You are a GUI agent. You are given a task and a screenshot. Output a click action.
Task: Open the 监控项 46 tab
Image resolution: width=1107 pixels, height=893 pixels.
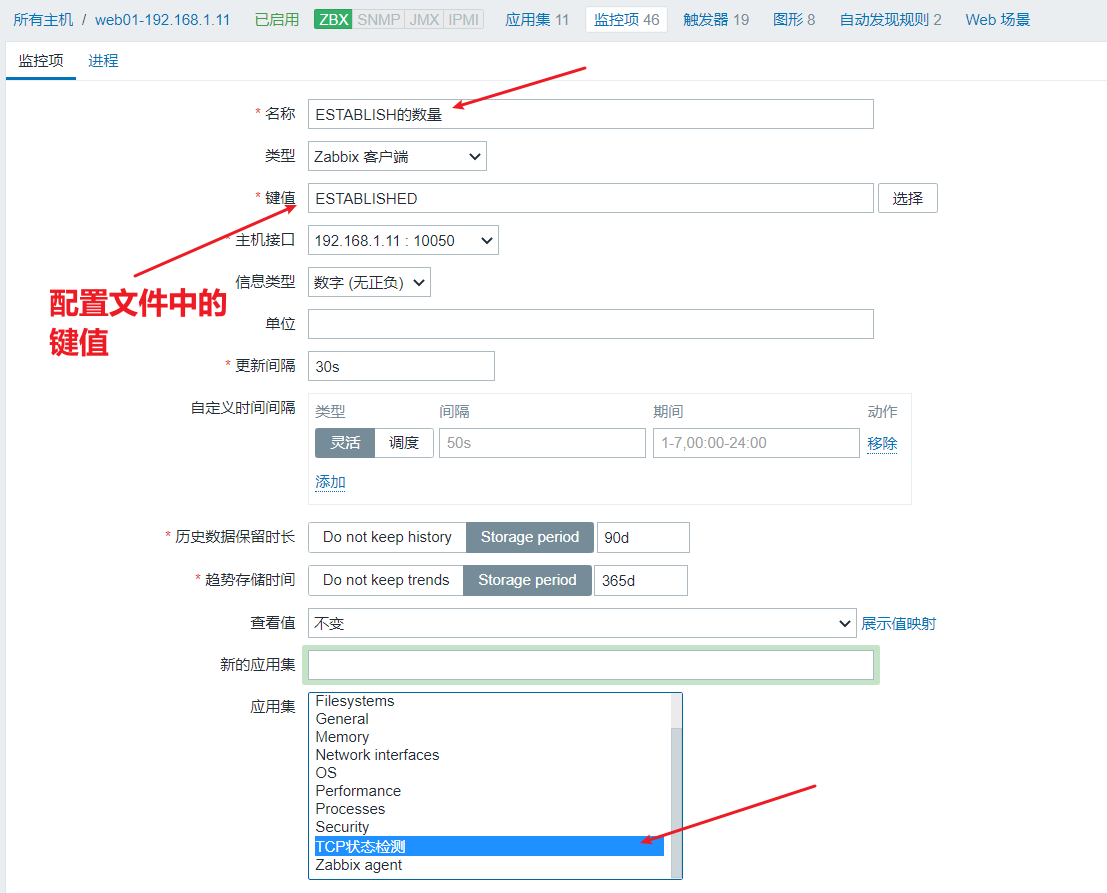pos(626,20)
